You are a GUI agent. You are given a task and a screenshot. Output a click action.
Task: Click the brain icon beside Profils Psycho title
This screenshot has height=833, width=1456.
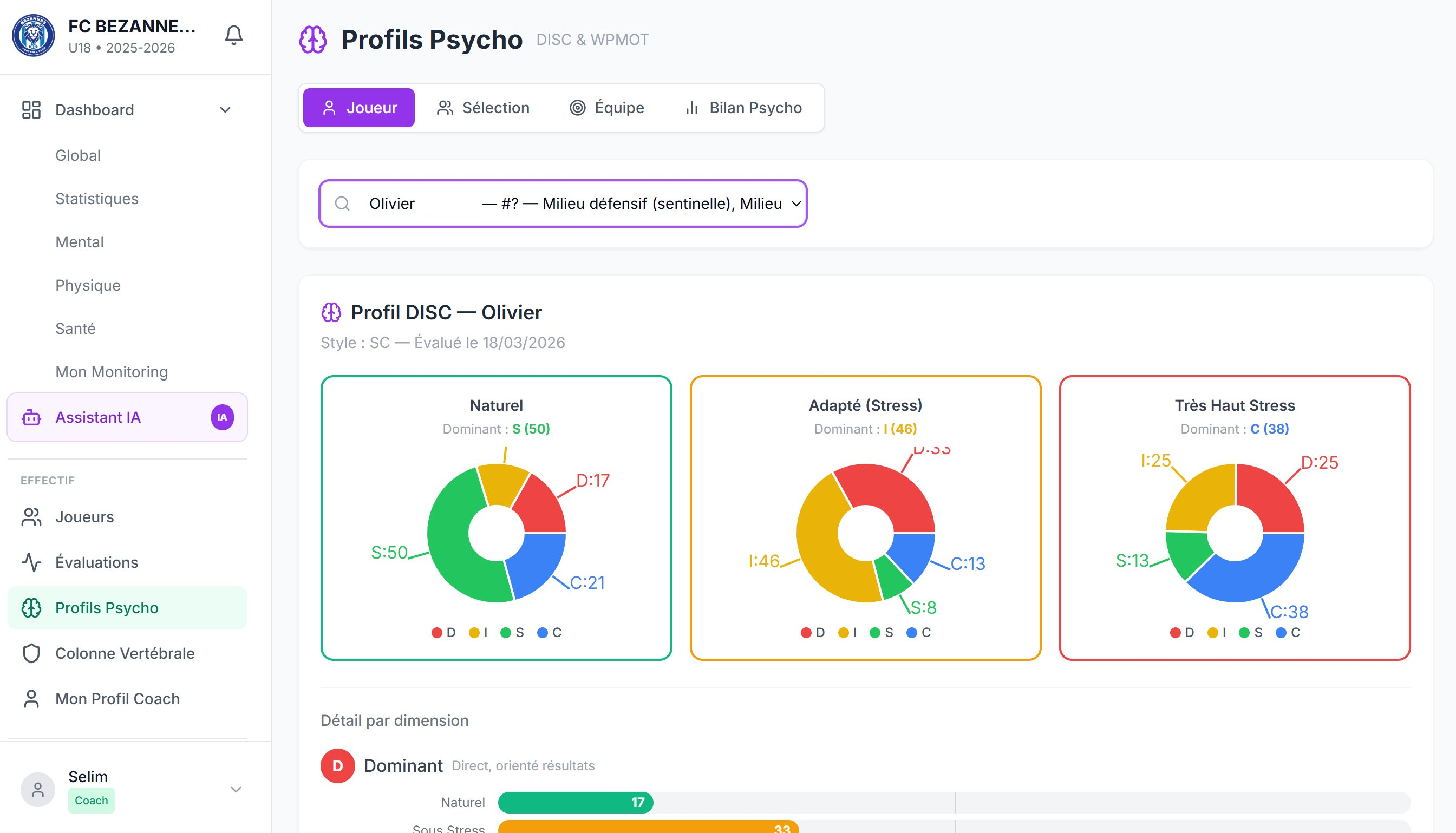coord(313,40)
